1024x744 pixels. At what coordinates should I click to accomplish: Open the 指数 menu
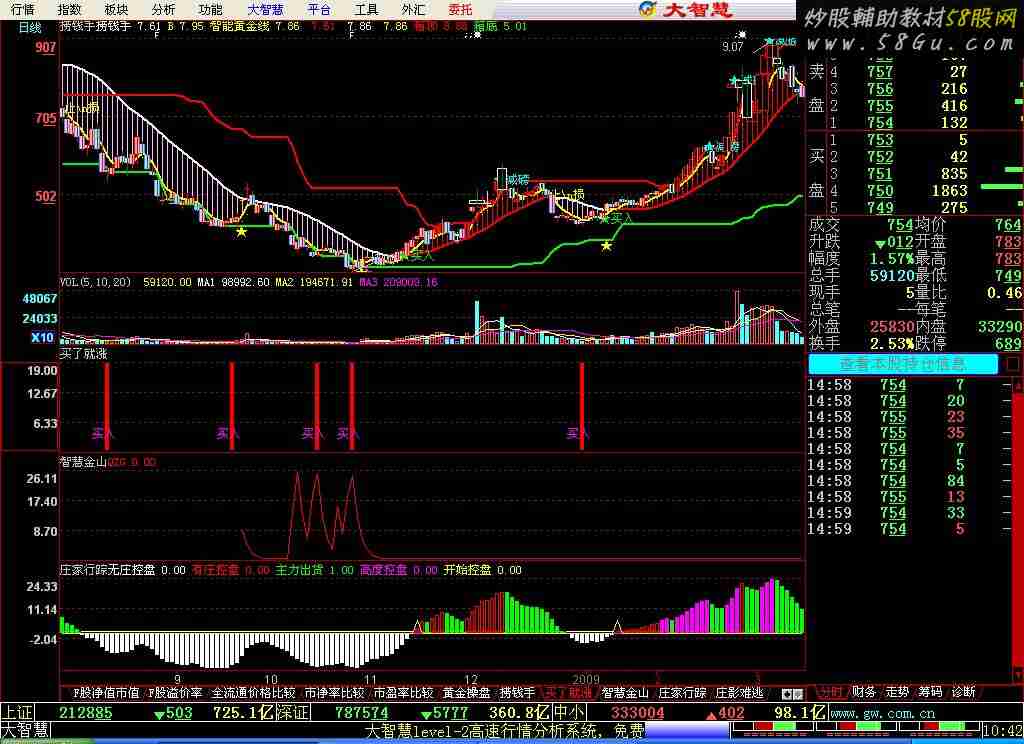[69, 9]
